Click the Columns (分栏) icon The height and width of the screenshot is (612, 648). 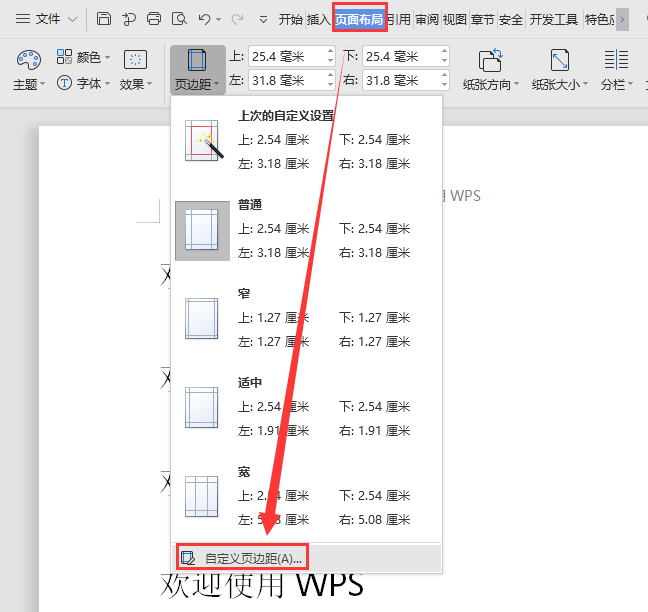(x=615, y=61)
